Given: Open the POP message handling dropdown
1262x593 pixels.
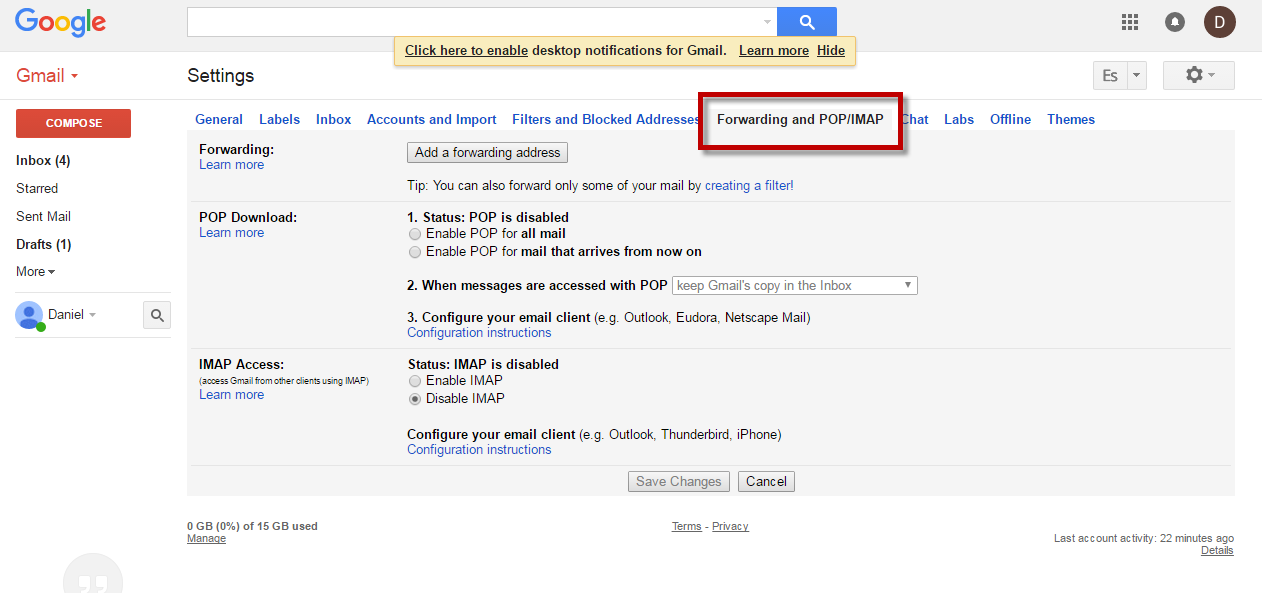Looking at the screenshot, I should 794,286.
